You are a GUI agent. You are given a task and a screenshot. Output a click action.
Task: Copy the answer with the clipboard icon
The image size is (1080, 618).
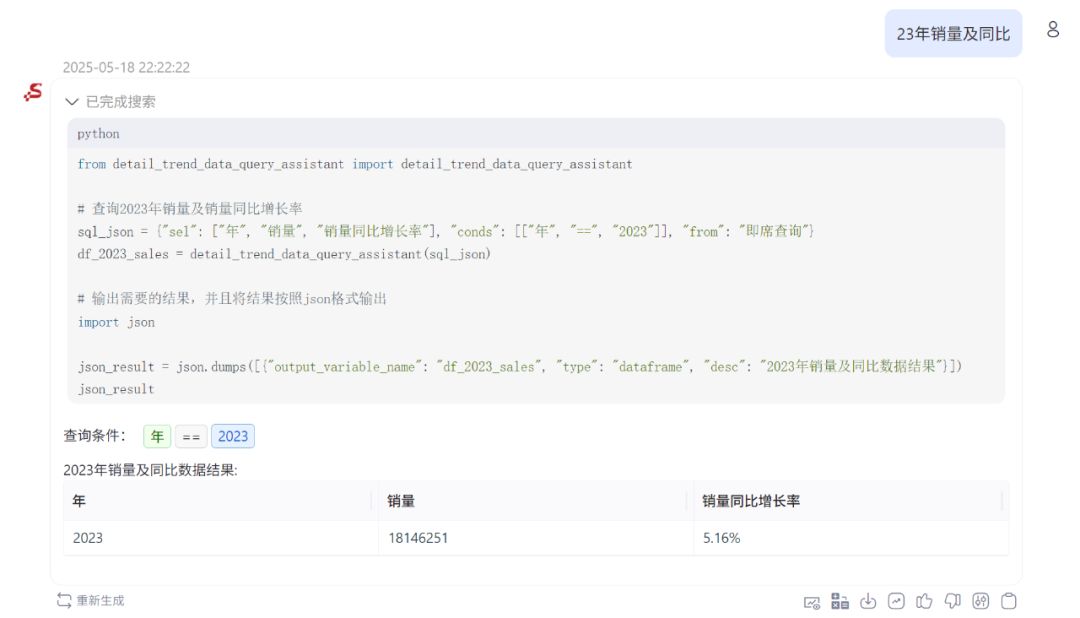pos(1009,601)
